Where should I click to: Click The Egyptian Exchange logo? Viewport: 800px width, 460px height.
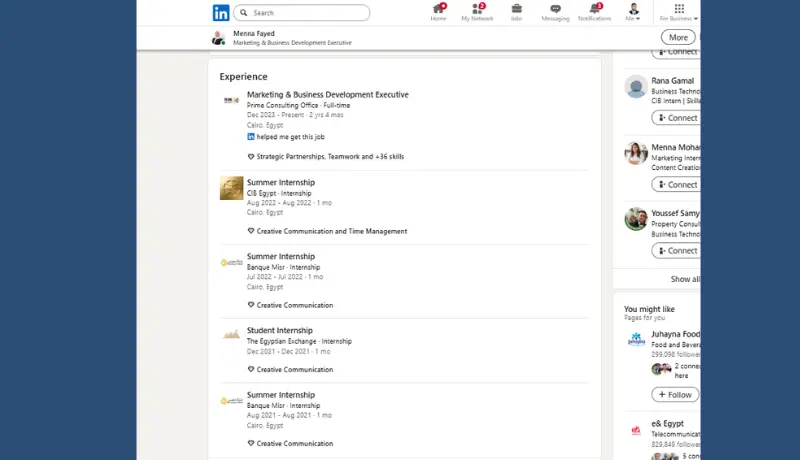[232, 335]
